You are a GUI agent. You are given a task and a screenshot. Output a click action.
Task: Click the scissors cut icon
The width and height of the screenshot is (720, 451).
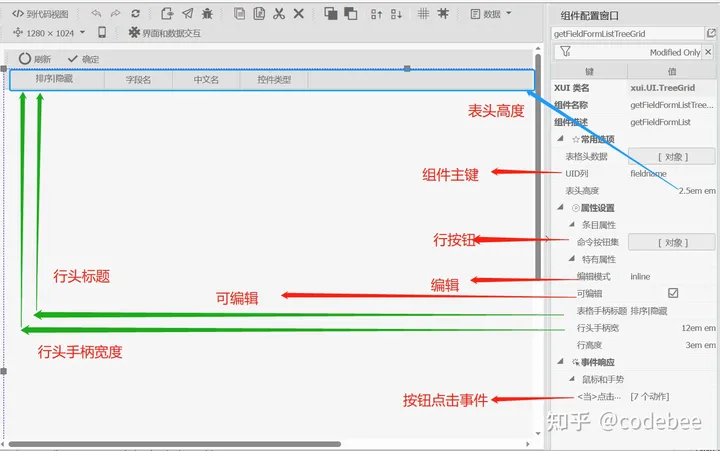(x=279, y=14)
